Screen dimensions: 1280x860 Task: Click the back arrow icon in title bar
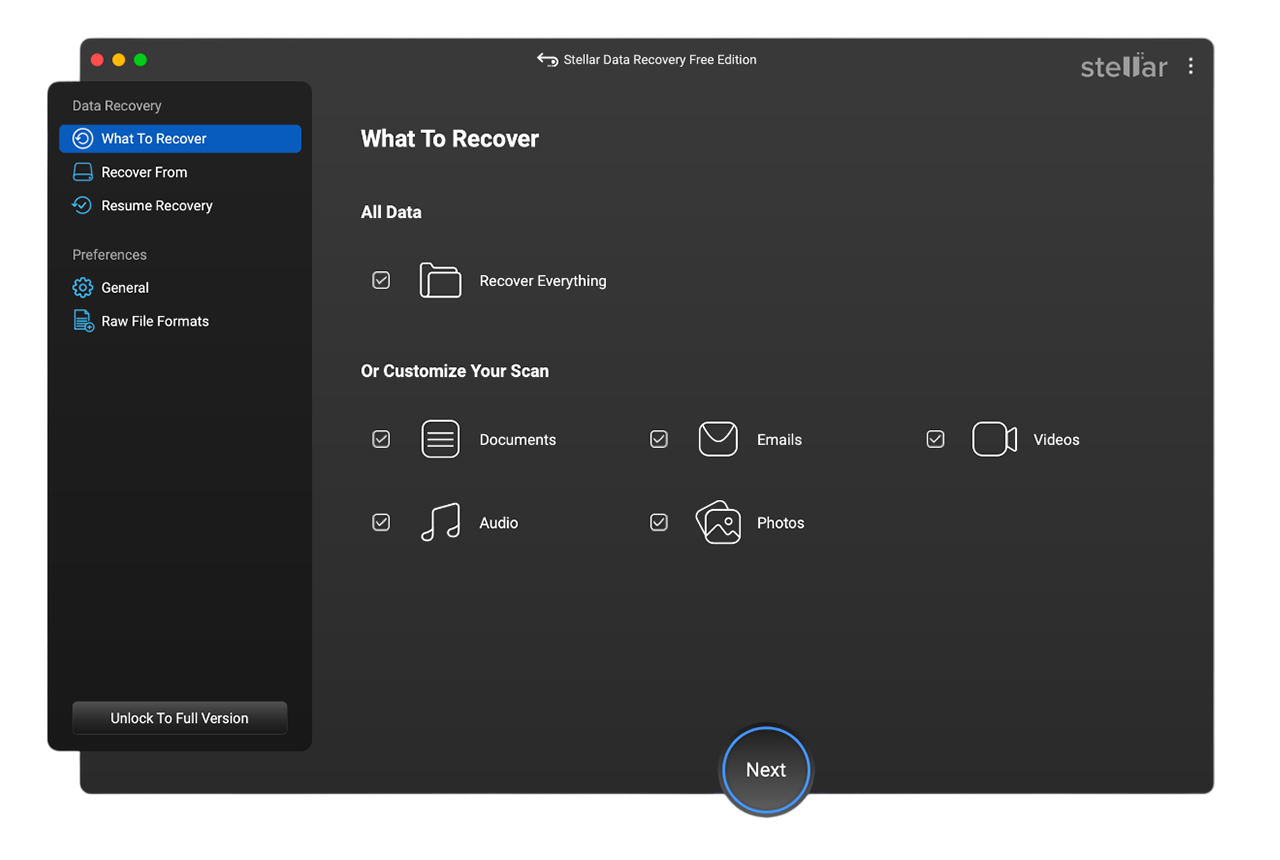point(547,60)
